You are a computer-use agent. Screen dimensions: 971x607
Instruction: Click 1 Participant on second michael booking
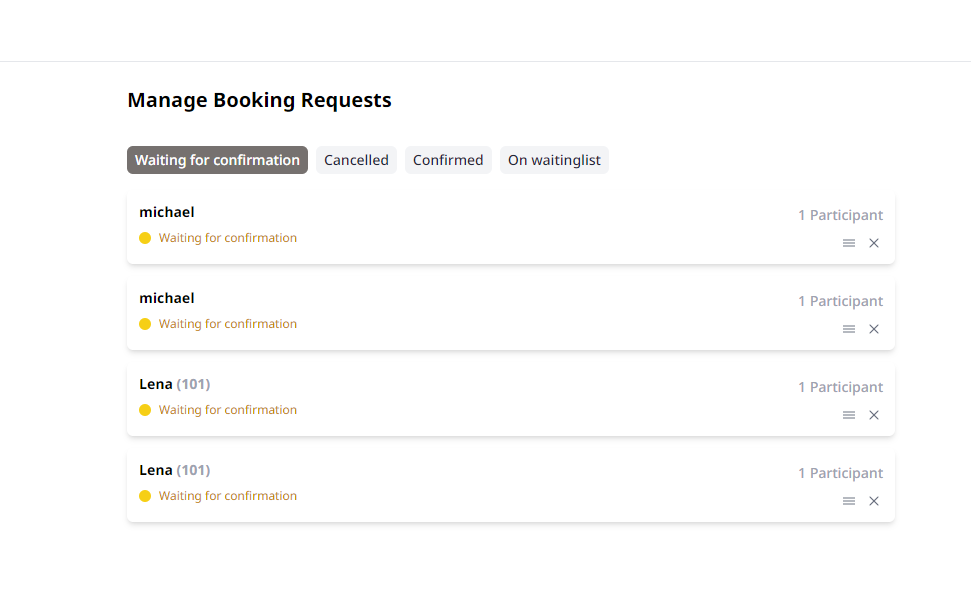pos(840,301)
